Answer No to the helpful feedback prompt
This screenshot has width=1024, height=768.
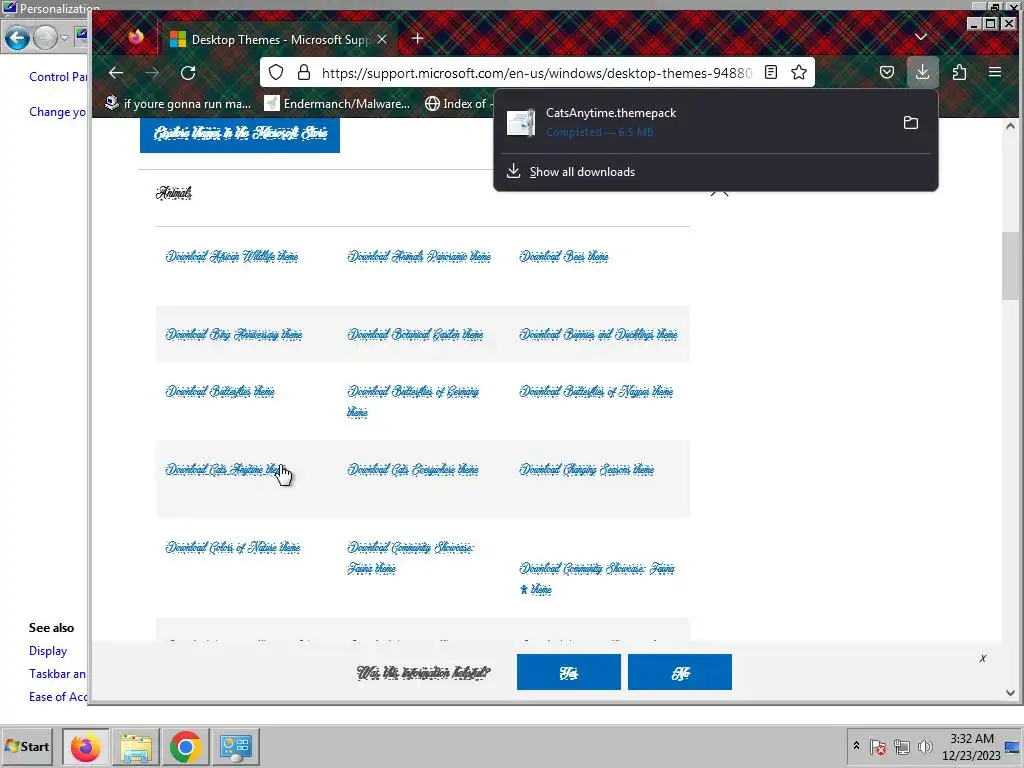tap(680, 672)
